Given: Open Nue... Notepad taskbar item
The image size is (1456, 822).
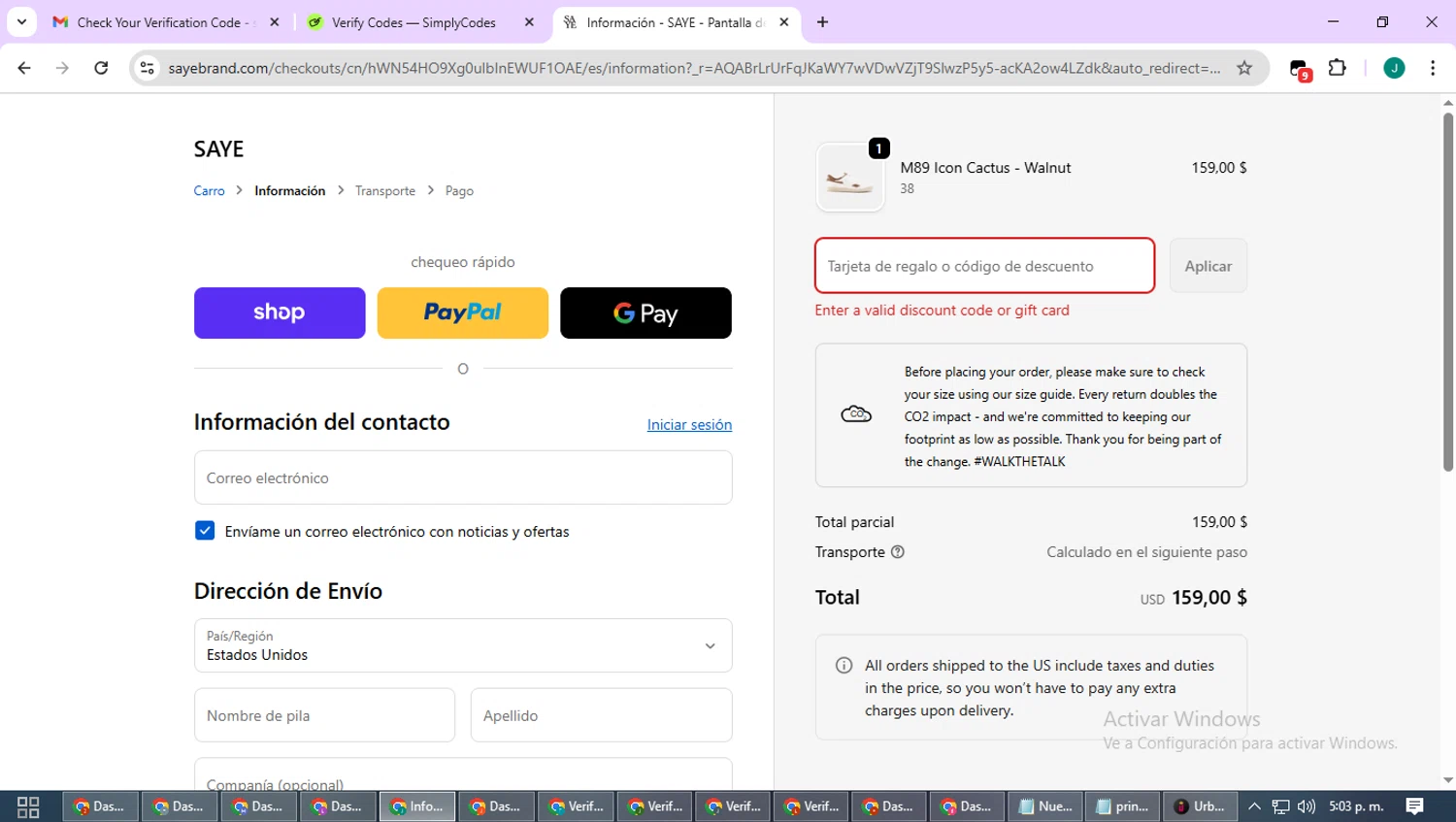Looking at the screenshot, I should point(1045,806).
